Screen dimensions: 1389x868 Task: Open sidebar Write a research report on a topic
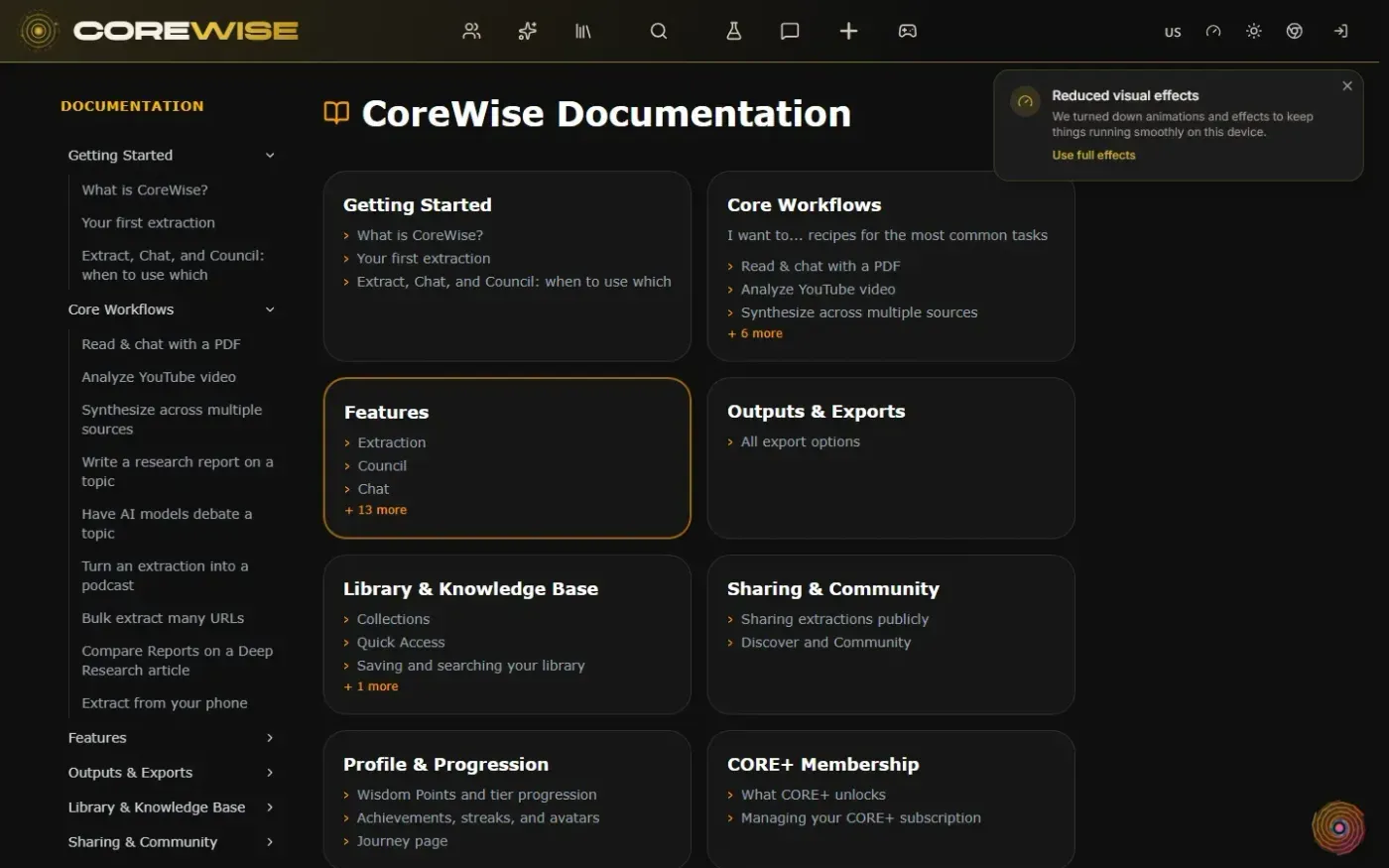pos(177,471)
